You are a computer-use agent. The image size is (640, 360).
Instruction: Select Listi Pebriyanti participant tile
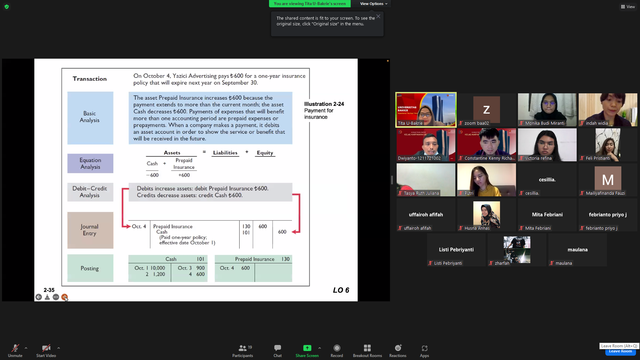456,250
